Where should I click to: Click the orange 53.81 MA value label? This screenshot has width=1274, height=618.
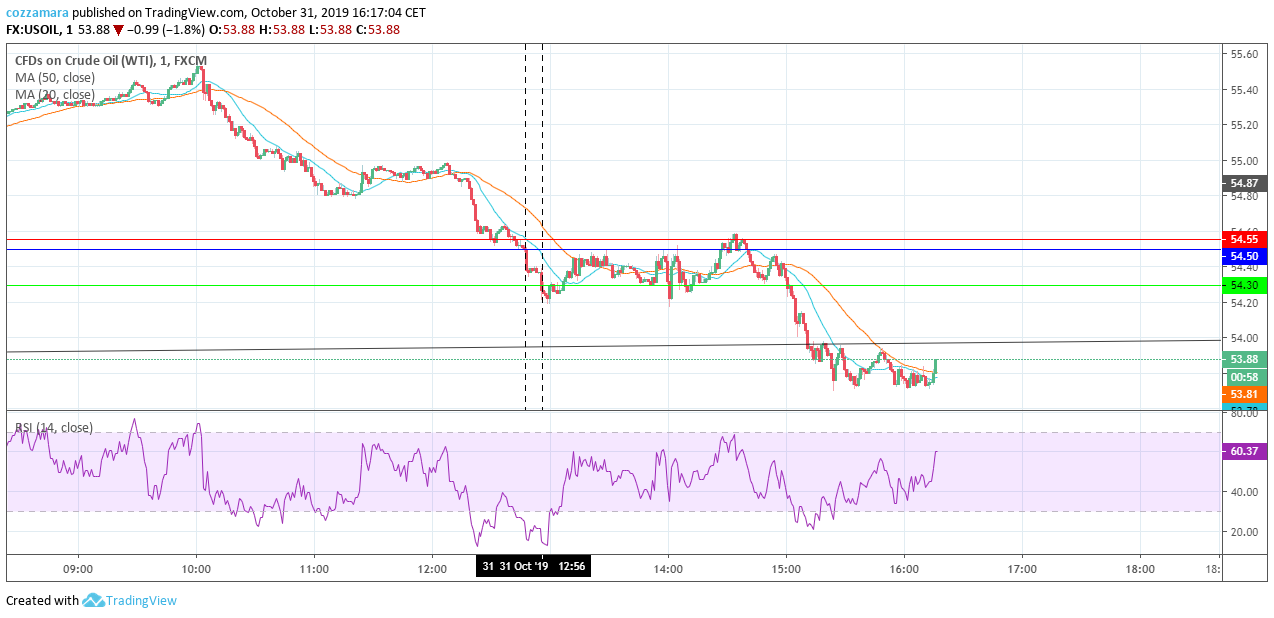point(1245,395)
